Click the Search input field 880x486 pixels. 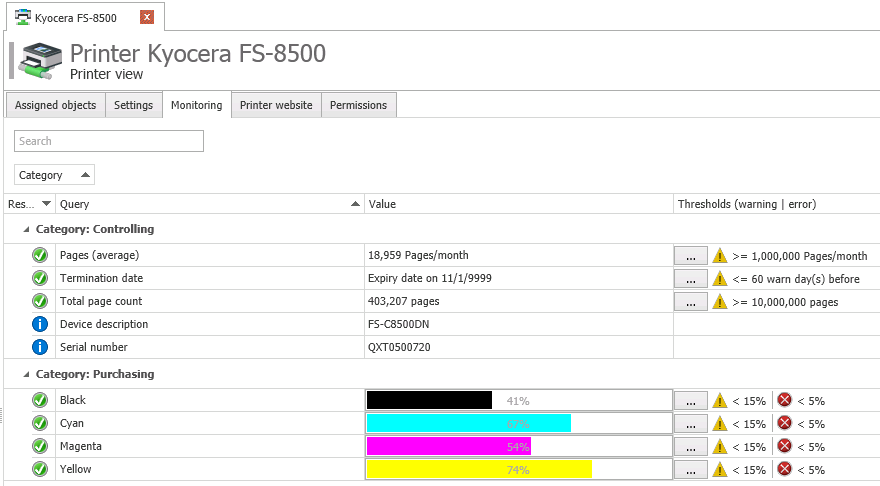(109, 141)
